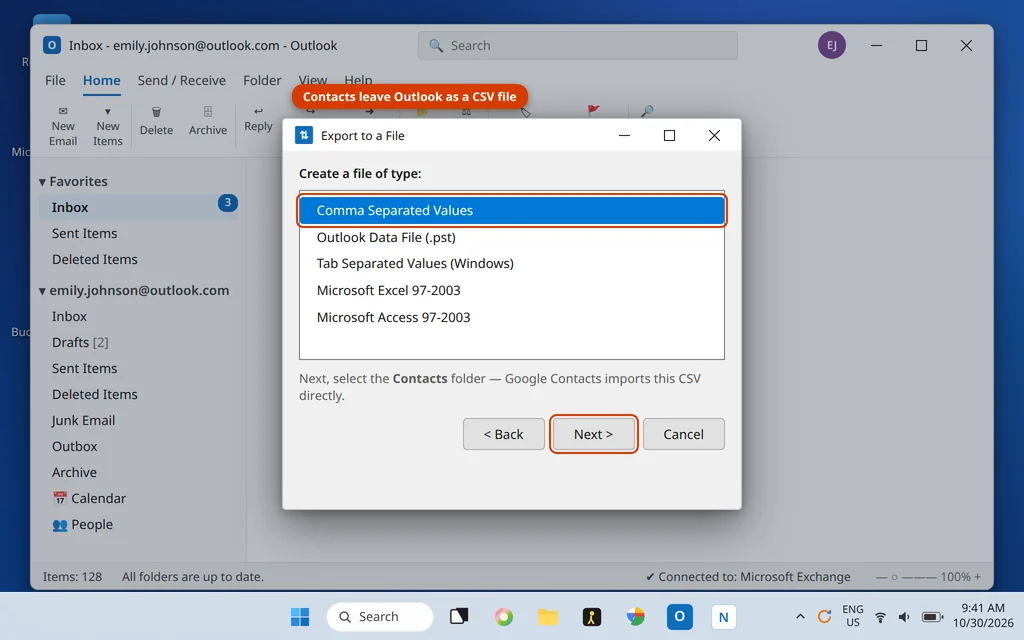Select Tab Separated Values (Windows)
Viewport: 1024px width, 640px height.
tap(512, 263)
